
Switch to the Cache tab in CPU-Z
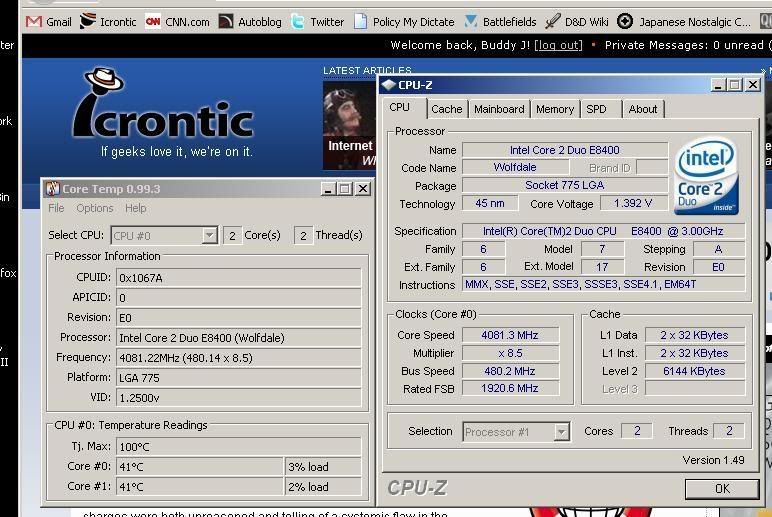coord(447,109)
